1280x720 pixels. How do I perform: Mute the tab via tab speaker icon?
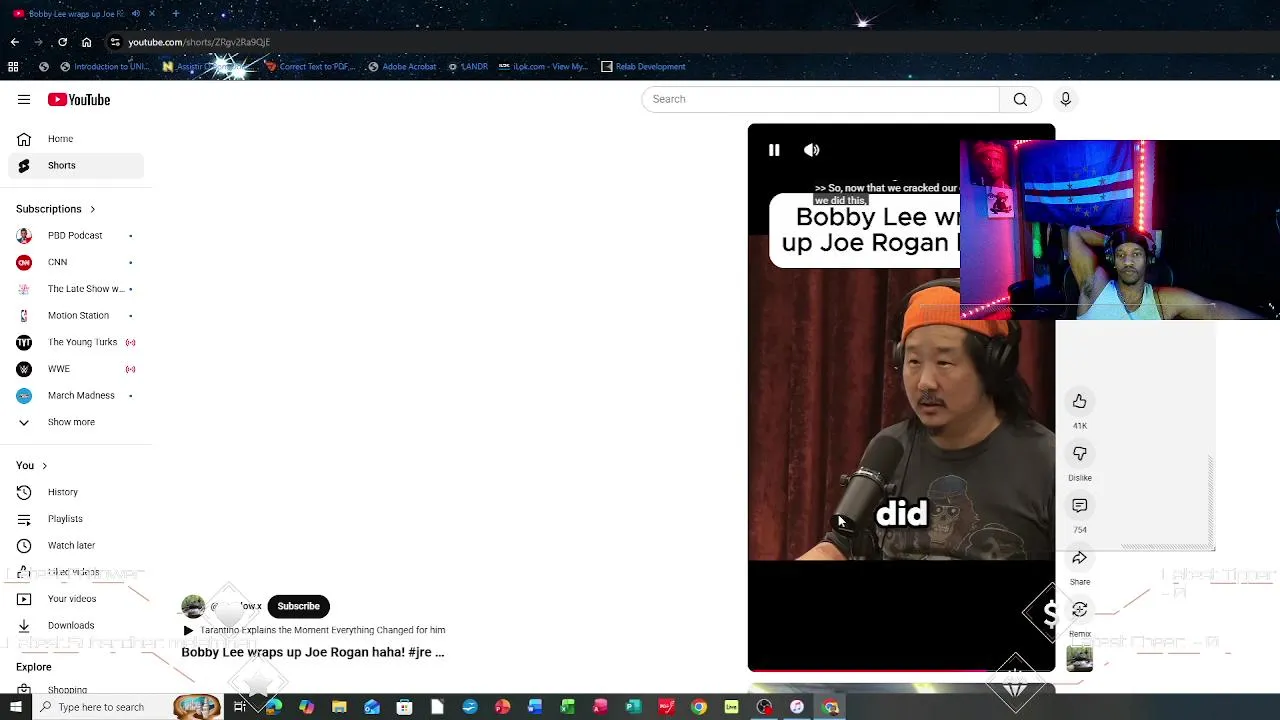click(136, 14)
